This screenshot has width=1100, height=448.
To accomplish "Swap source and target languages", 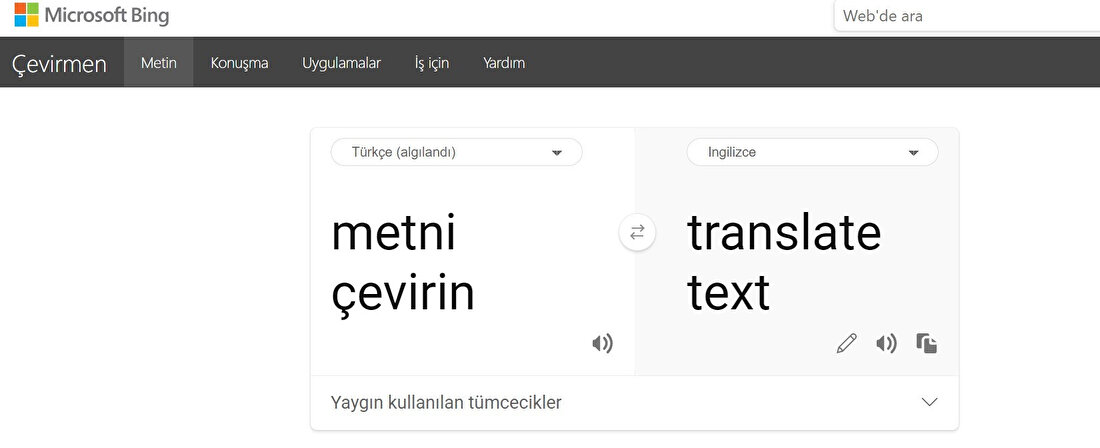I will click(637, 232).
